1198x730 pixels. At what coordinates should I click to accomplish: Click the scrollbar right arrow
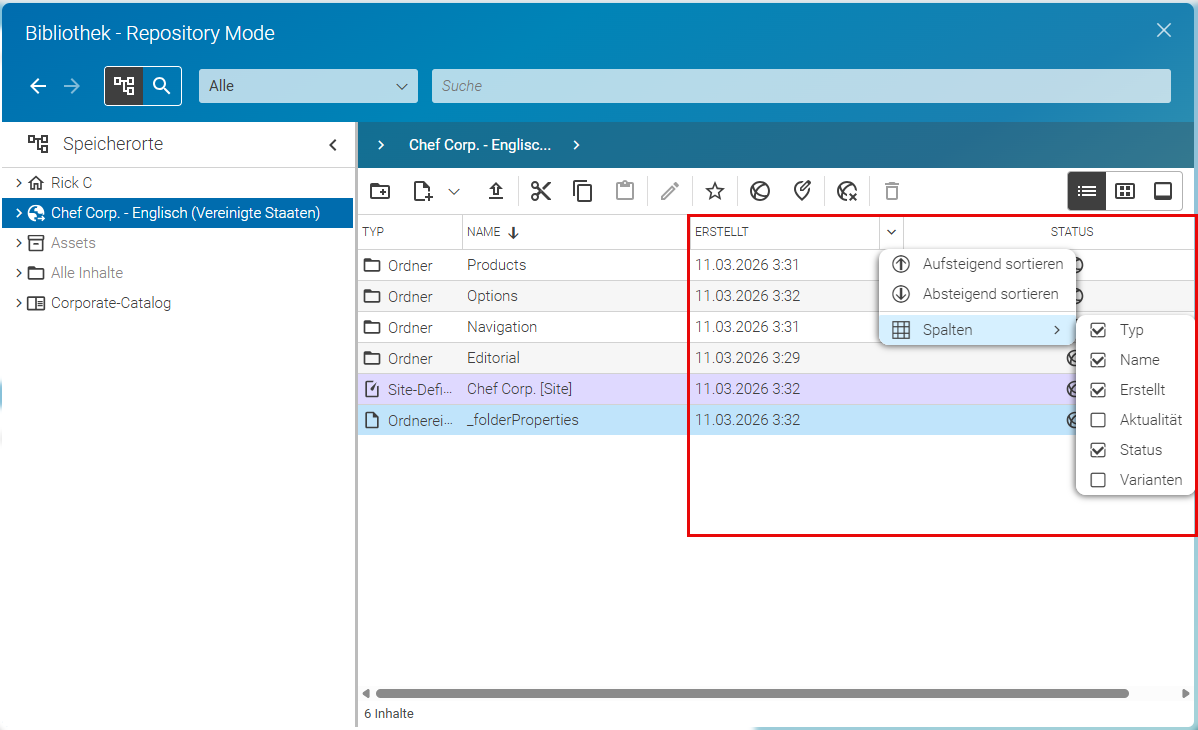coord(1185,693)
